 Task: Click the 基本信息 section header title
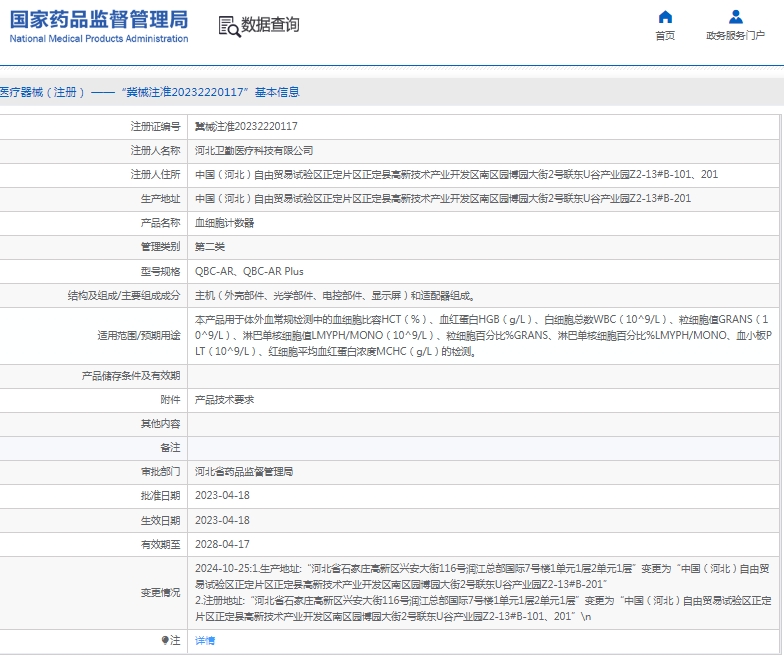(x=150, y=92)
